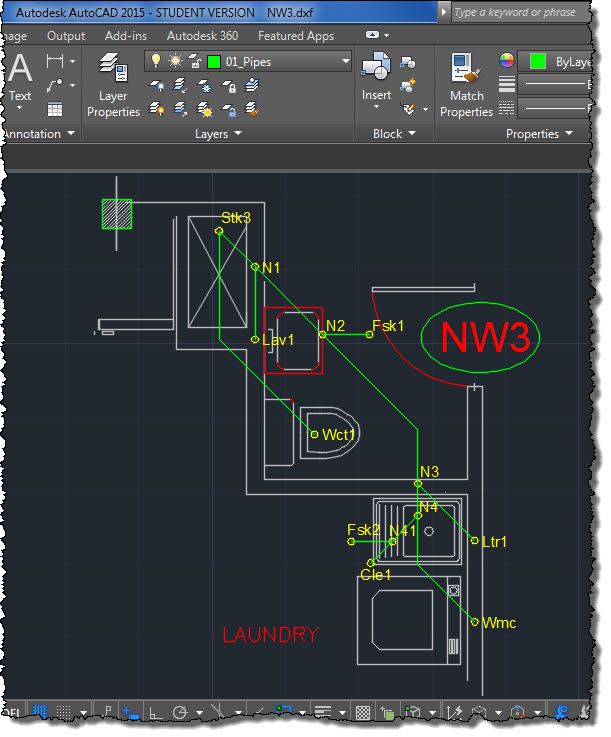611x737 pixels.
Task: Expand the Properties panel title arrow
Action: coord(569,133)
